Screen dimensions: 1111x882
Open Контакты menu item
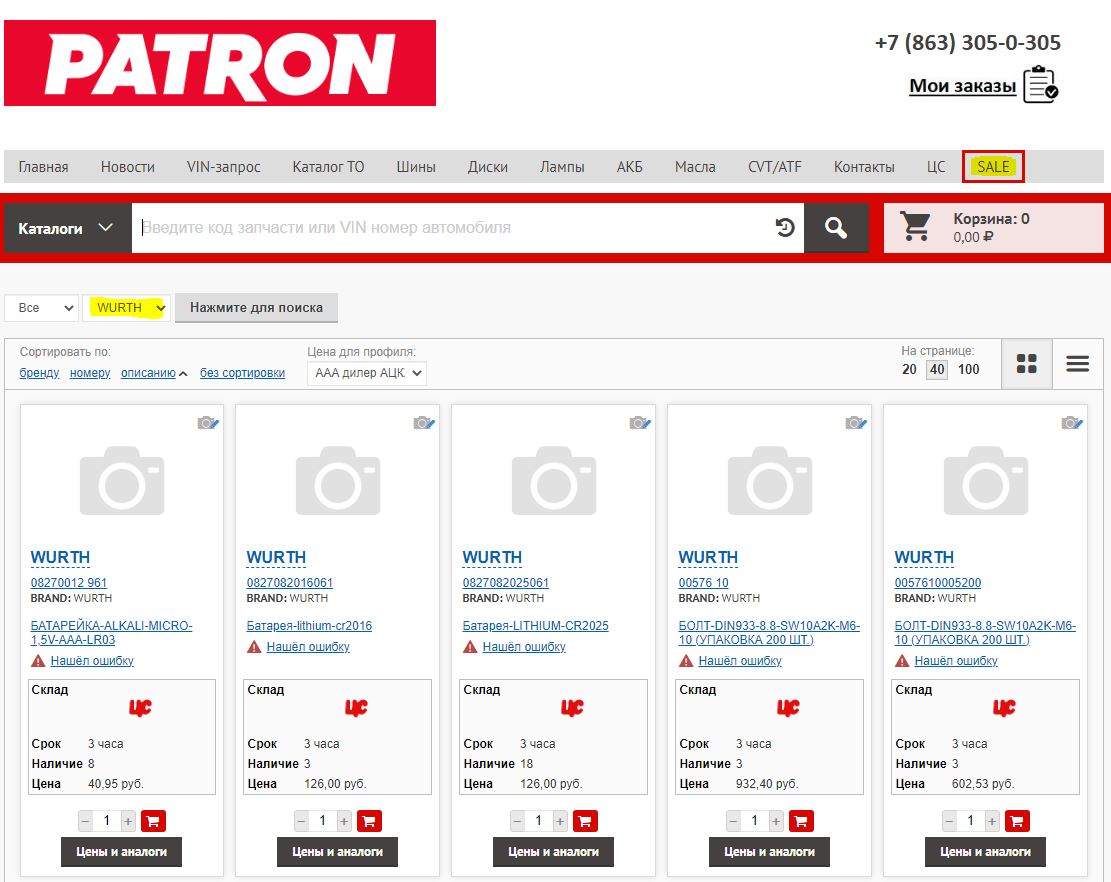point(864,167)
